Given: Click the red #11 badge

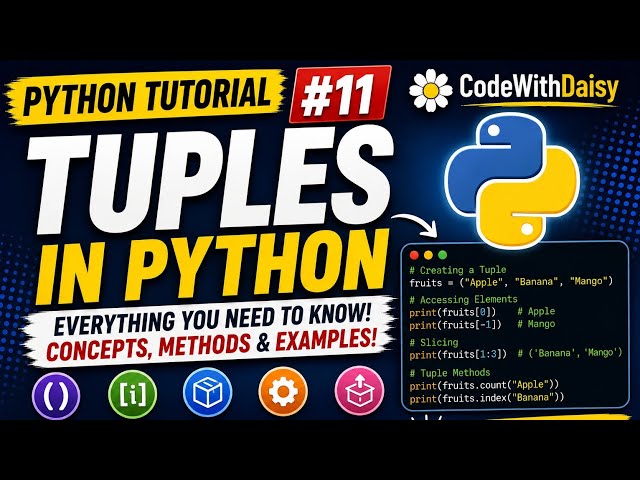Looking at the screenshot, I should 340,94.
